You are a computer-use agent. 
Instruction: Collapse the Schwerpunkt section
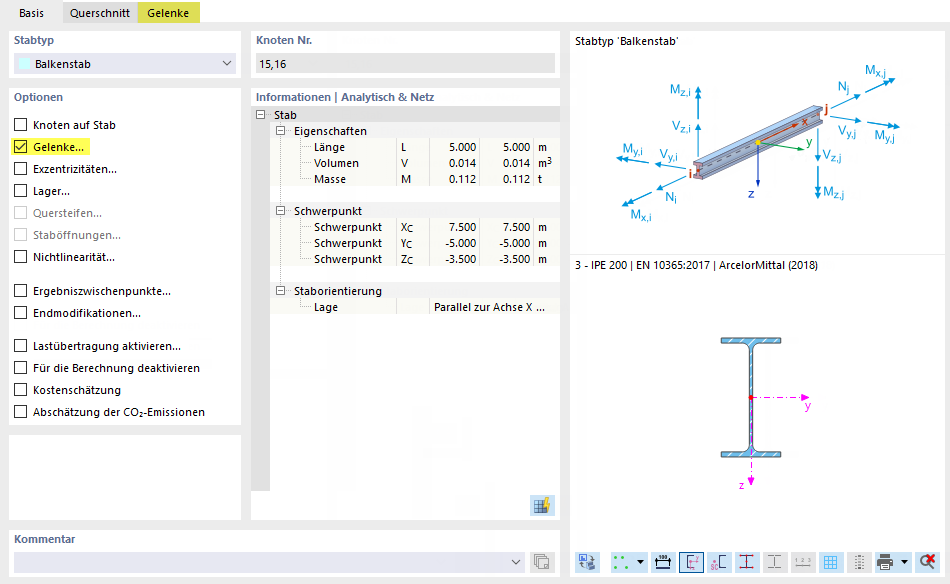coord(281,211)
